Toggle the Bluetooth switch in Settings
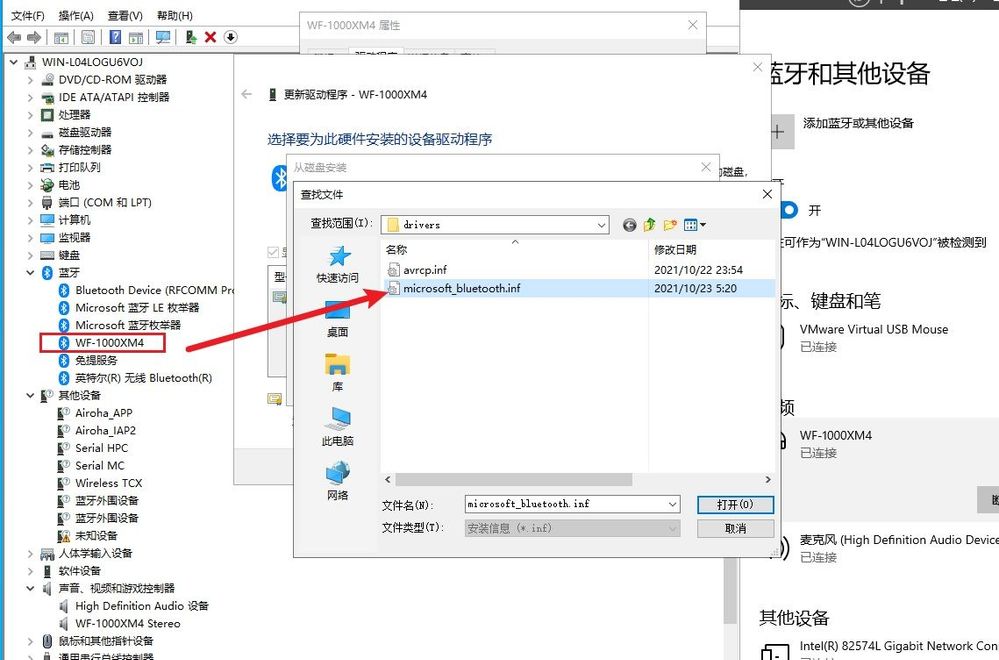Viewport: 999px width, 660px height. tap(787, 210)
